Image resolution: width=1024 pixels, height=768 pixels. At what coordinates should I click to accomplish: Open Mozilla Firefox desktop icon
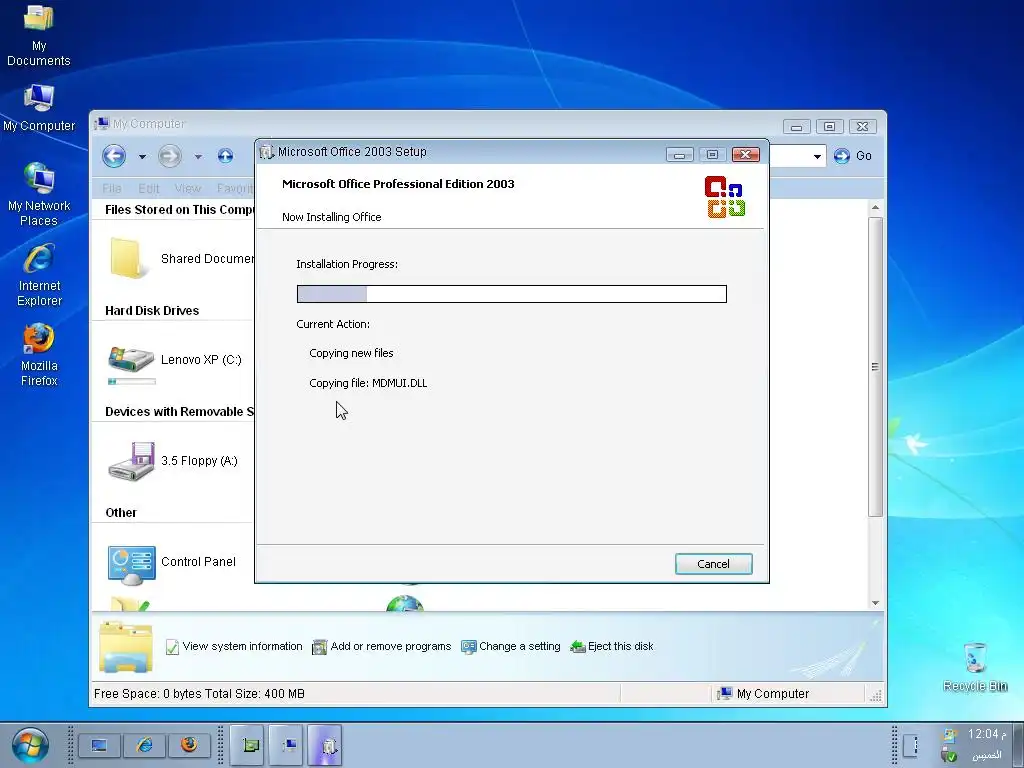pyautogui.click(x=39, y=355)
